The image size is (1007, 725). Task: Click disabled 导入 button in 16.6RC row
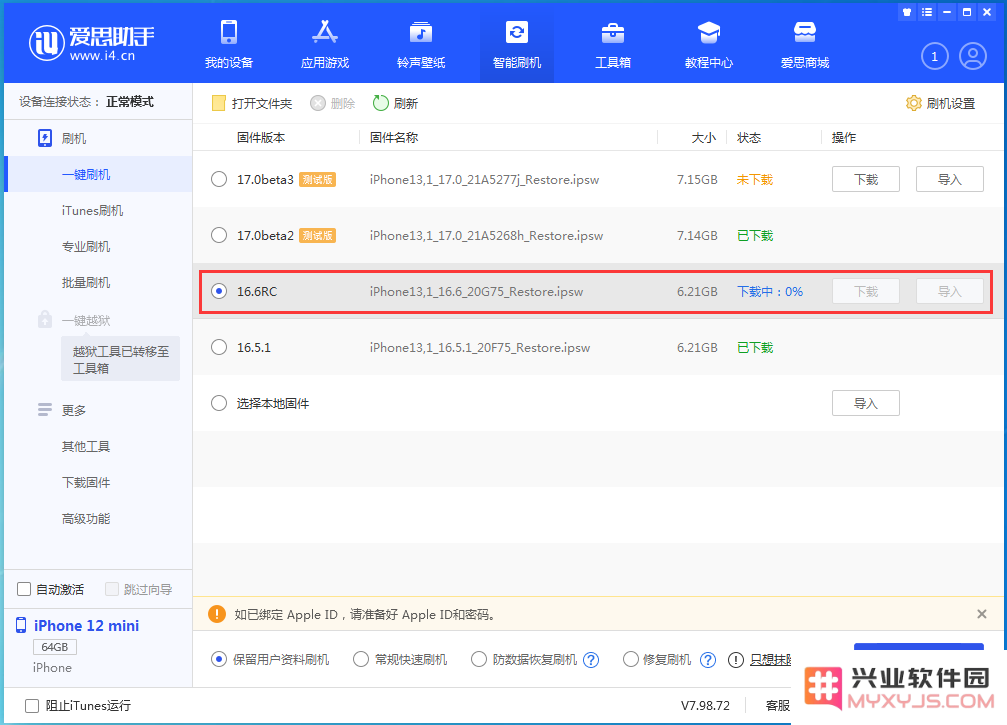[x=949, y=291]
